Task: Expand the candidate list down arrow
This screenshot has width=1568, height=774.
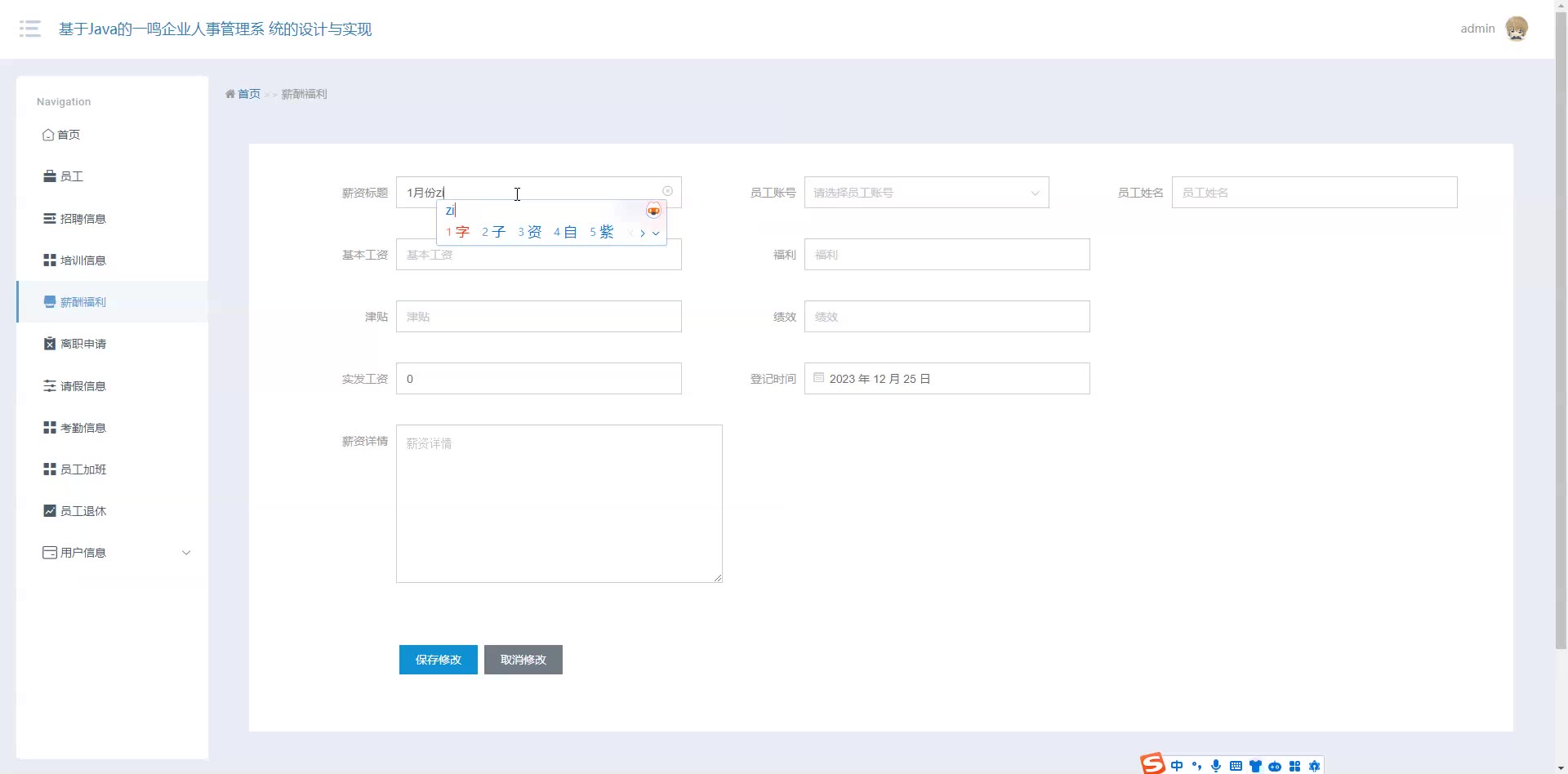Action: (x=656, y=234)
